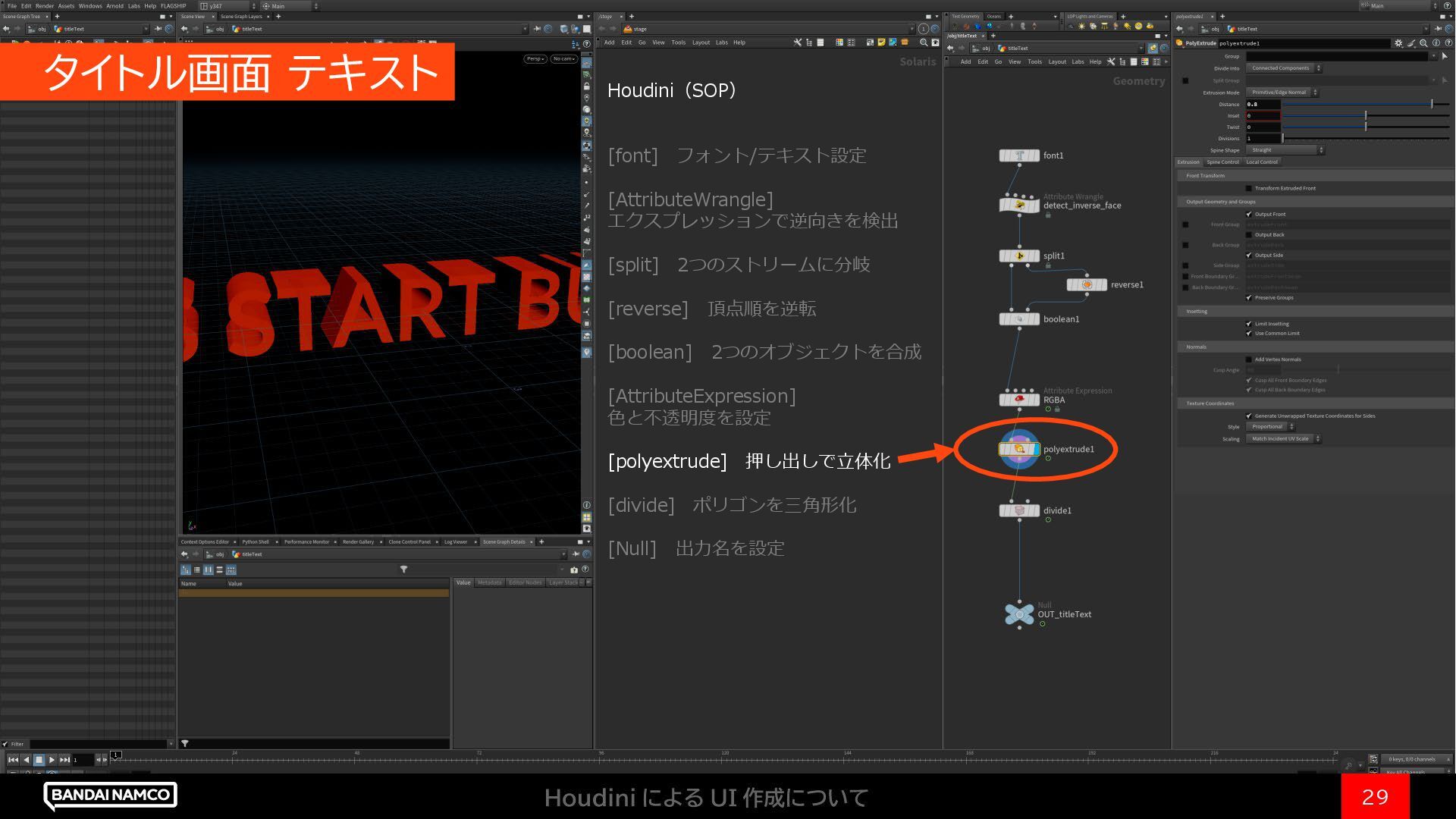Open the Render menu in menu bar
Viewport: 1456px width, 819px height.
(45, 5)
